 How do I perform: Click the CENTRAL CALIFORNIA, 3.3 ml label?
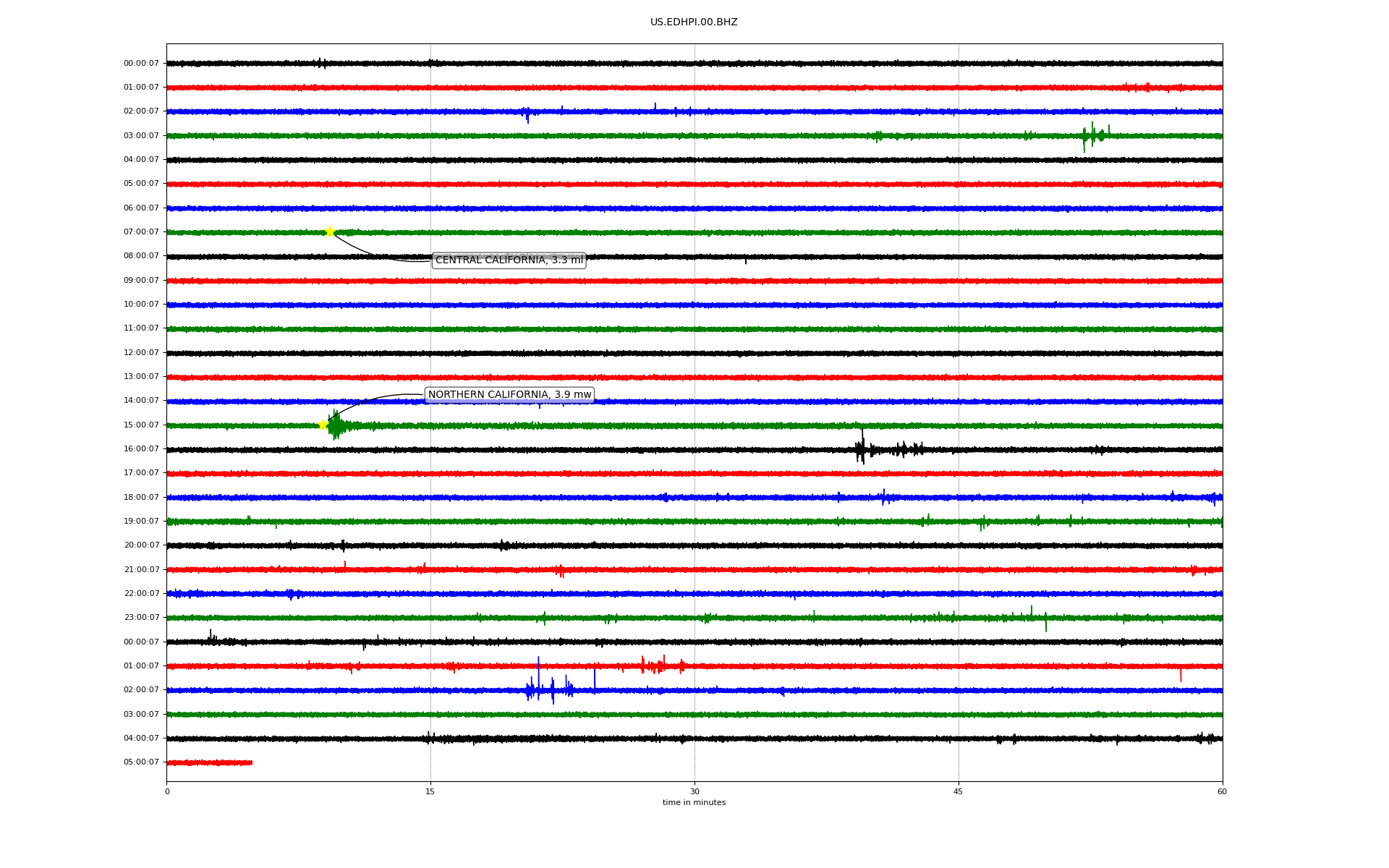click(509, 260)
